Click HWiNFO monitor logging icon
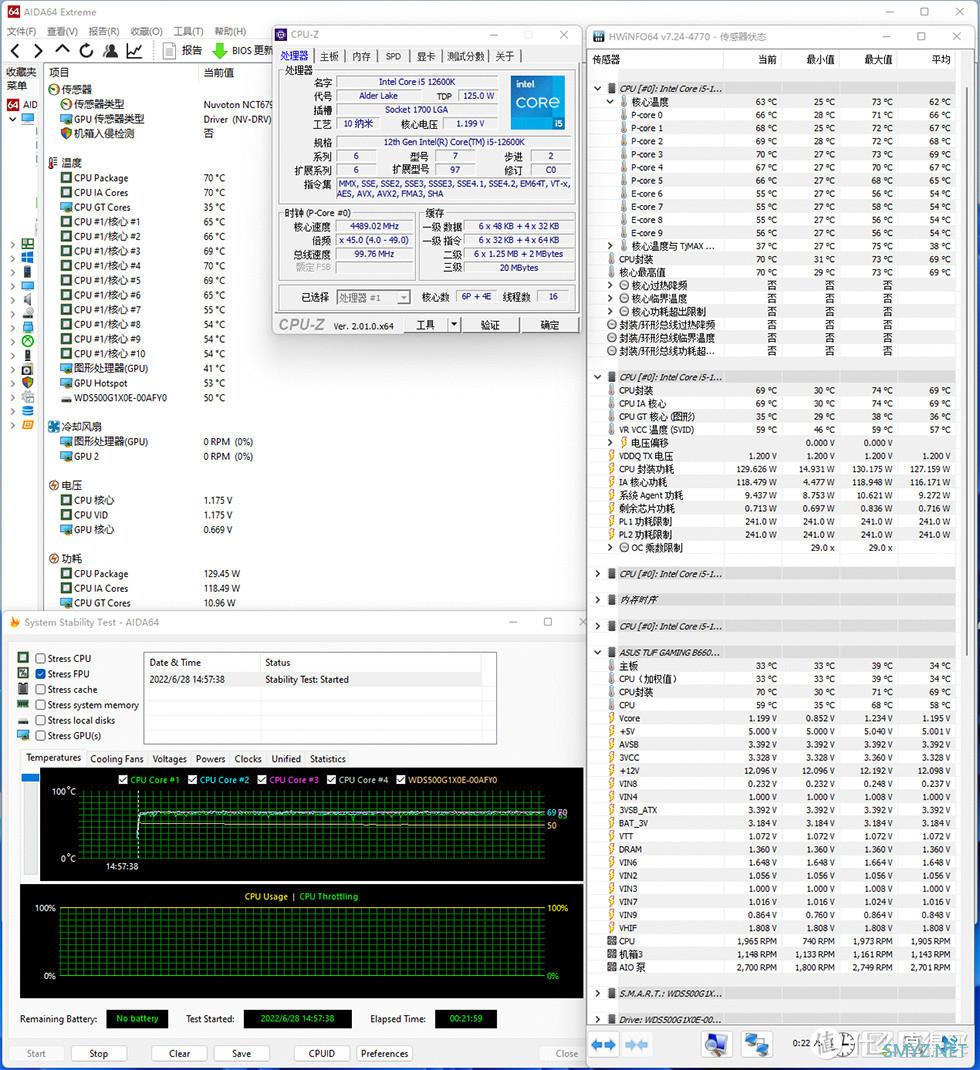 tap(716, 1045)
